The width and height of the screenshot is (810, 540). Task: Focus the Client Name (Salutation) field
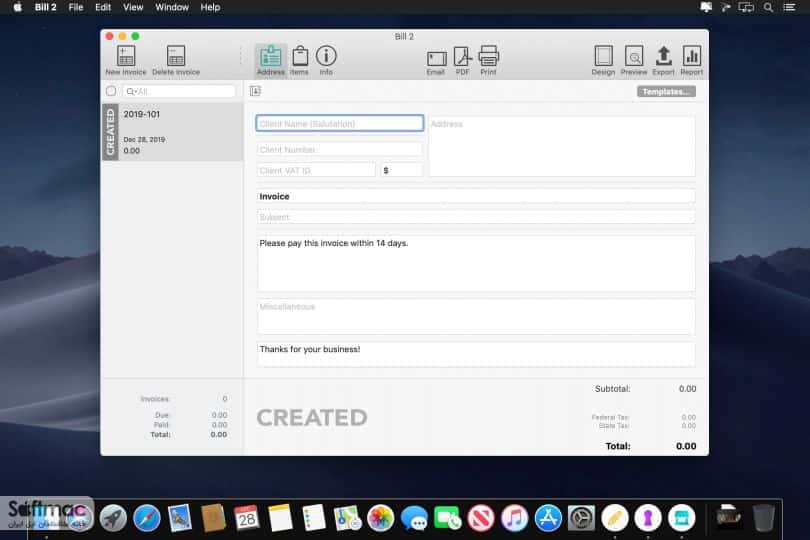(x=340, y=124)
